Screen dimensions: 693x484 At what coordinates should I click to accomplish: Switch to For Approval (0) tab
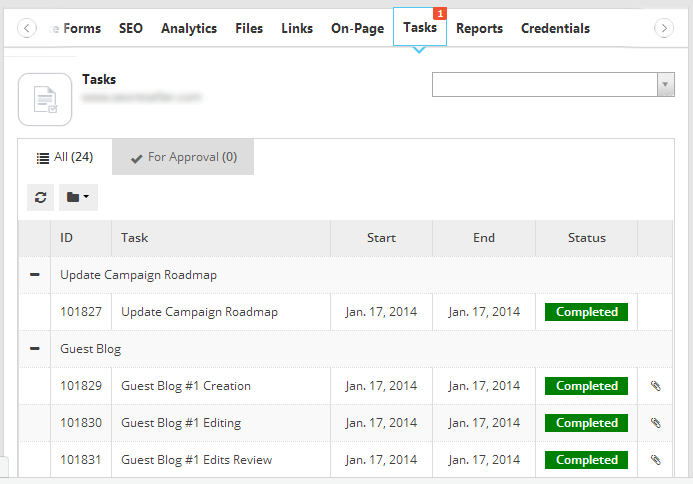point(183,157)
